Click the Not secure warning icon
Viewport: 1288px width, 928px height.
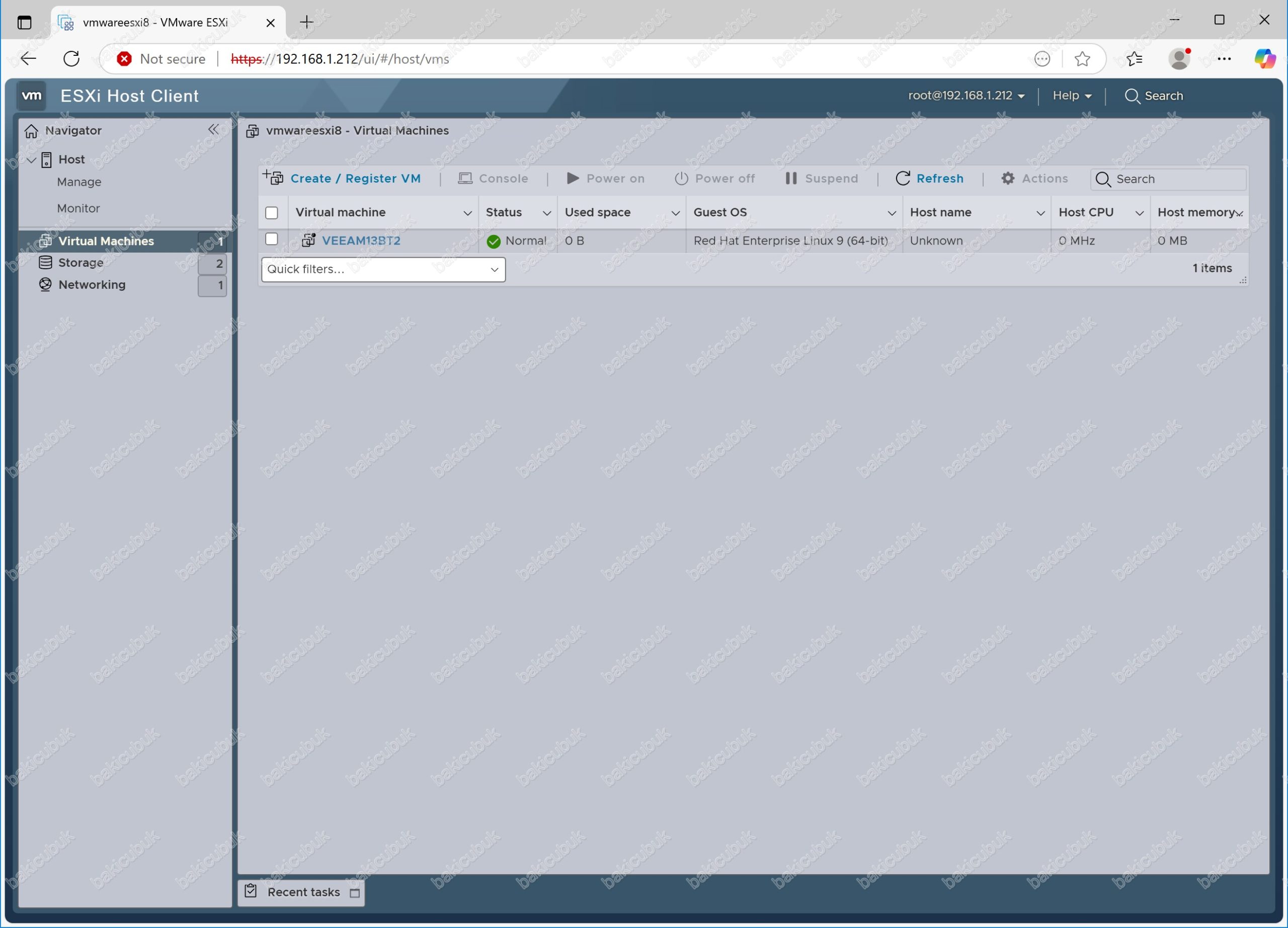(124, 58)
